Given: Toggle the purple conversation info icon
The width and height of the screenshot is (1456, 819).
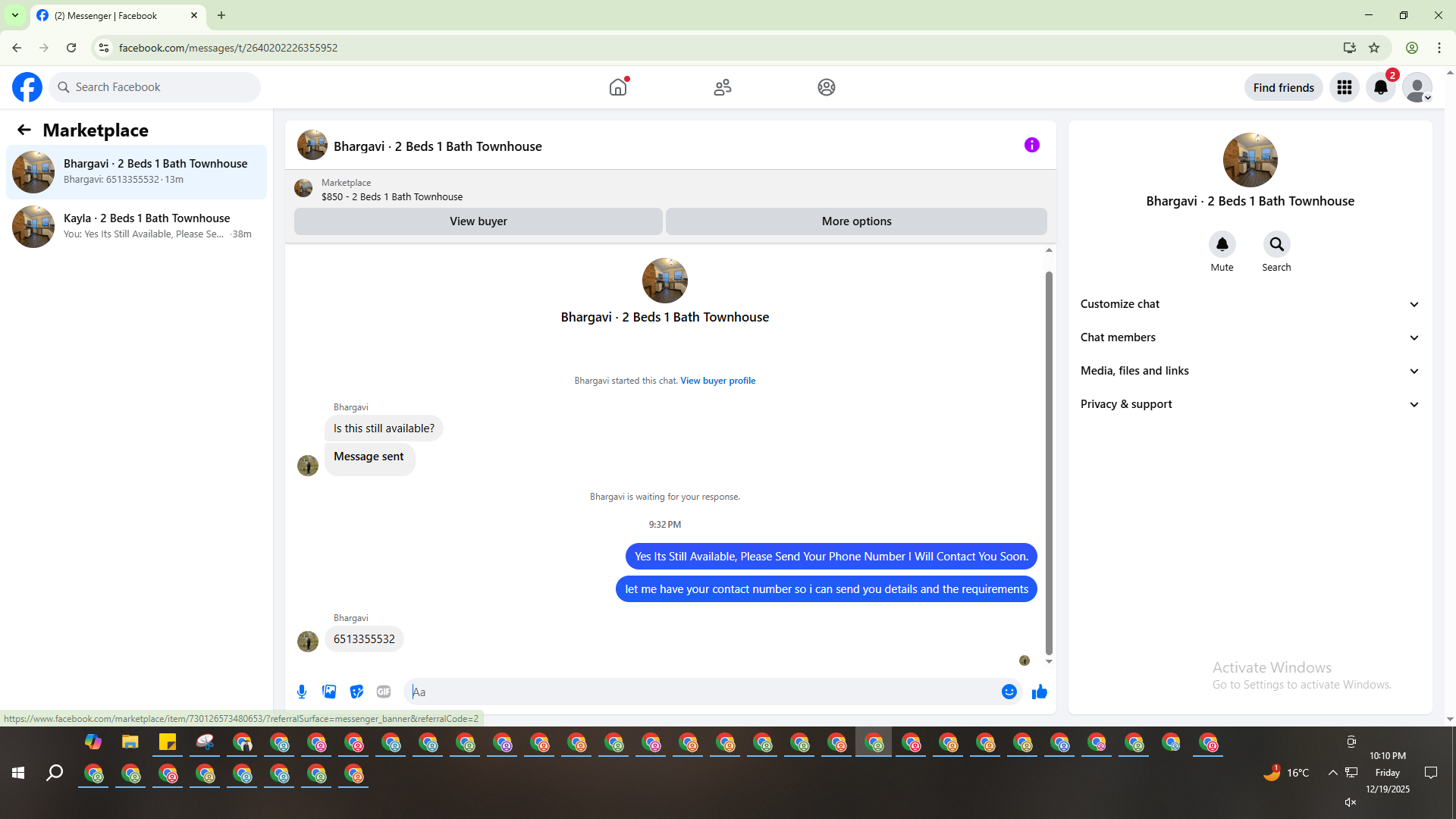Looking at the screenshot, I should coord(1031,145).
